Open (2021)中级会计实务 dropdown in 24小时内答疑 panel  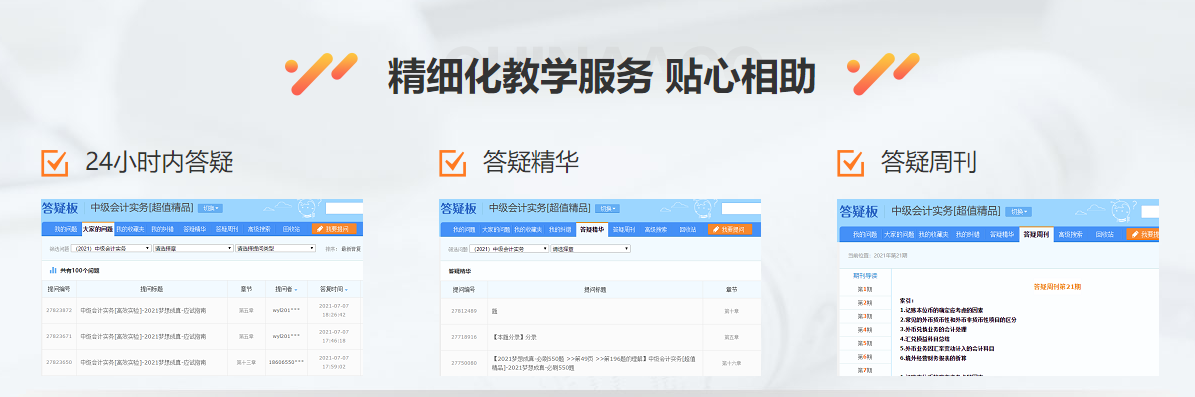[111, 248]
